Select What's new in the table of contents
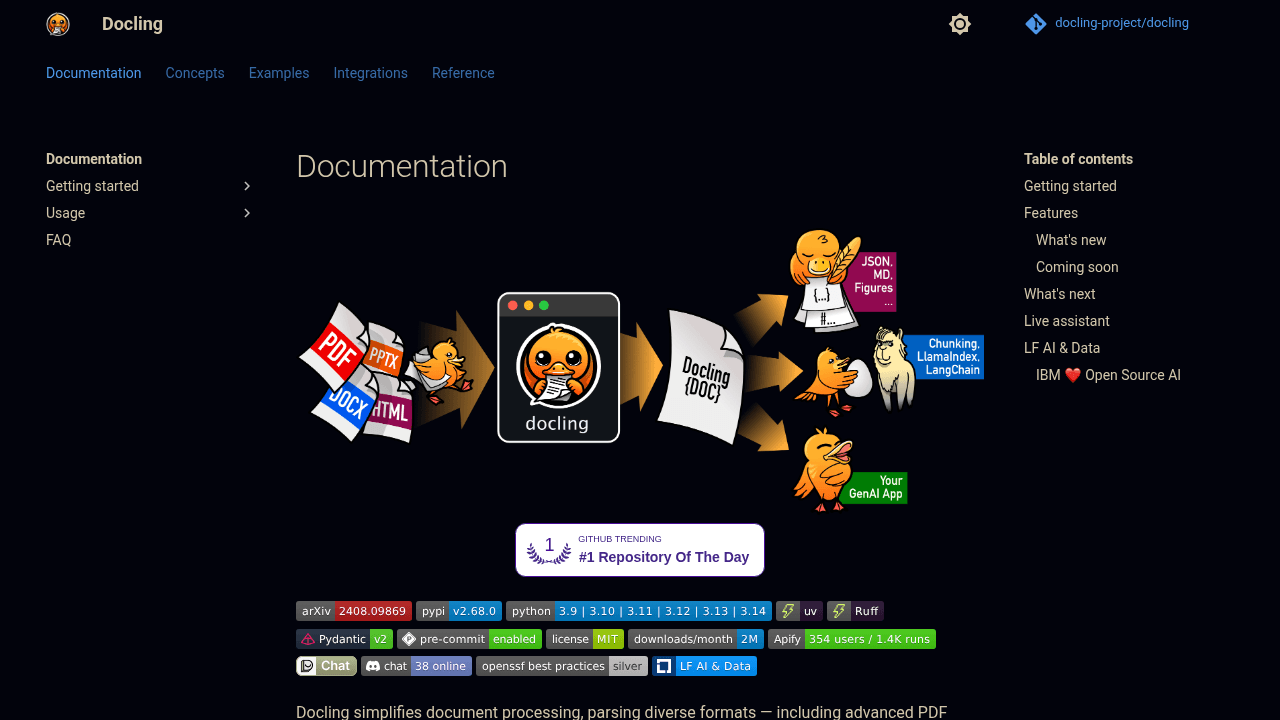1280x720 pixels. pyautogui.click(x=1070, y=240)
